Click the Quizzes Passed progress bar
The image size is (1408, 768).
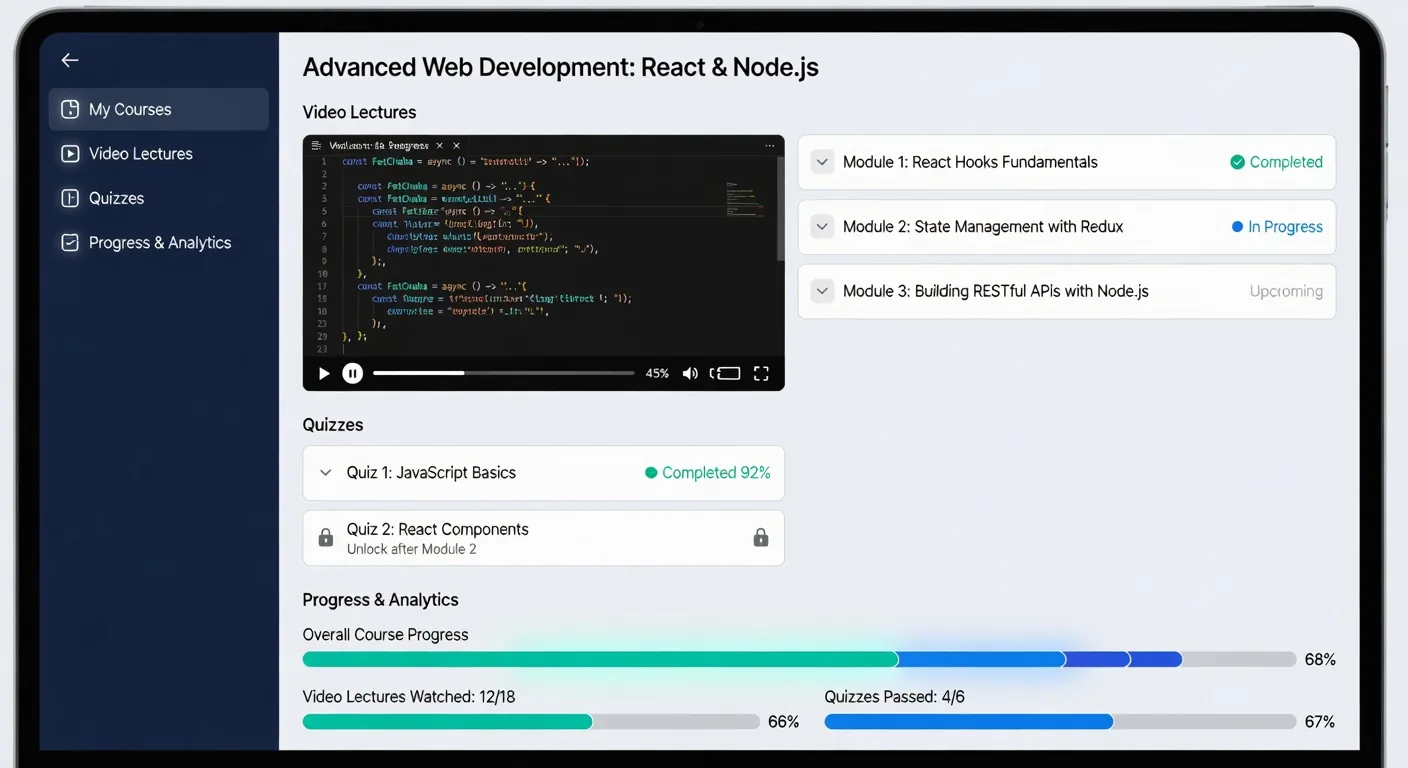click(1060, 722)
